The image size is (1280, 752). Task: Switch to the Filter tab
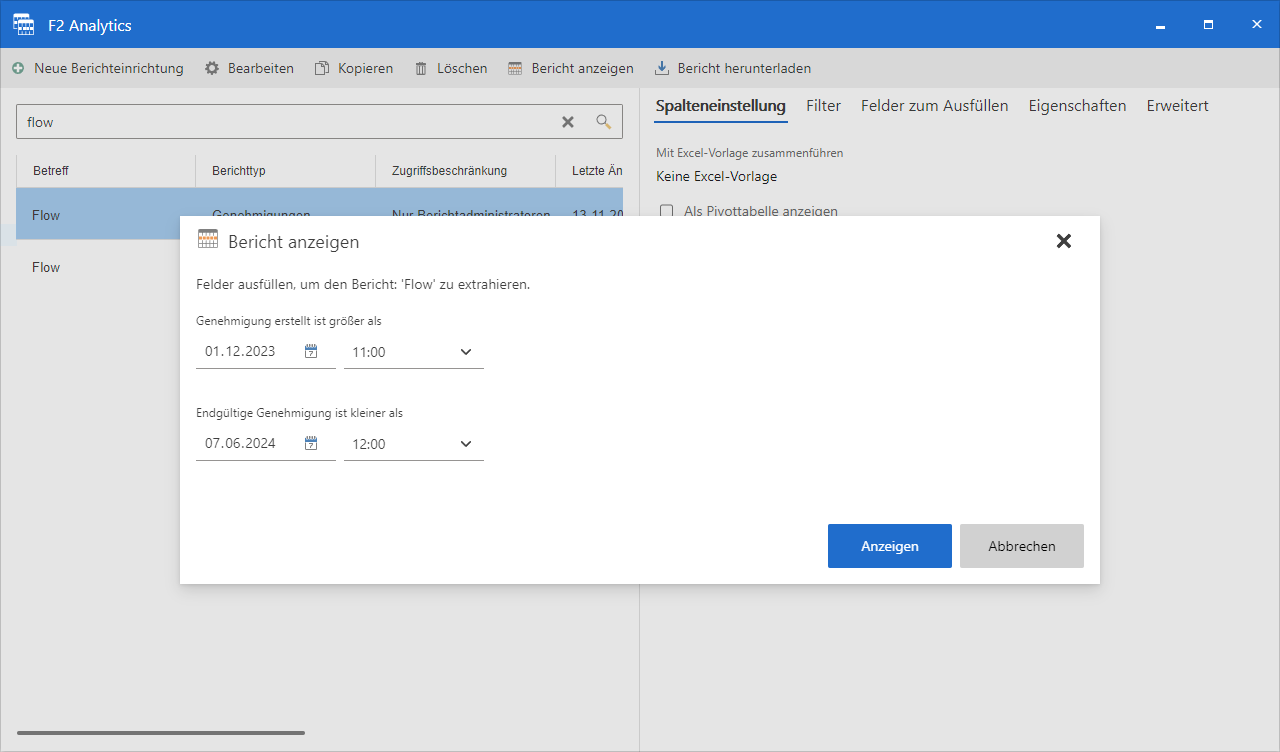coord(823,106)
